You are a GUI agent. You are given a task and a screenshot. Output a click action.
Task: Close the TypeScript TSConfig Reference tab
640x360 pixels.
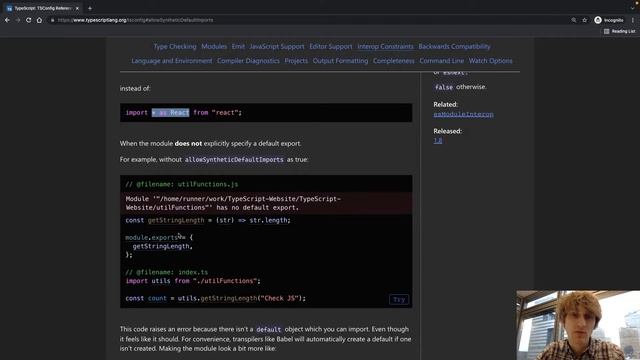coord(77,8)
